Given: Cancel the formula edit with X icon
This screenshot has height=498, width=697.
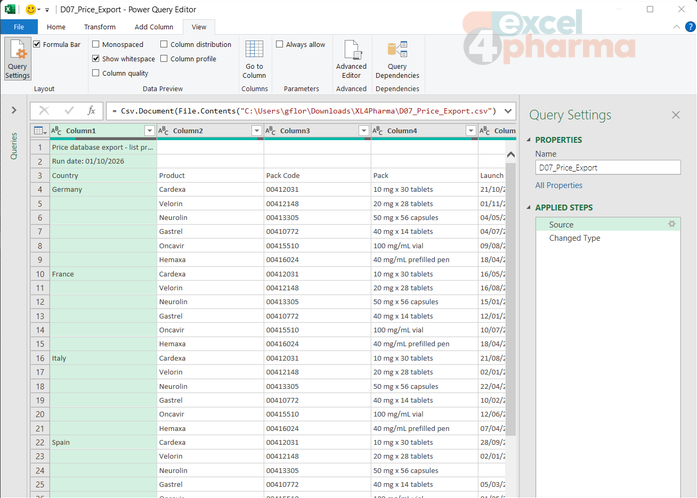Looking at the screenshot, I should (44, 110).
